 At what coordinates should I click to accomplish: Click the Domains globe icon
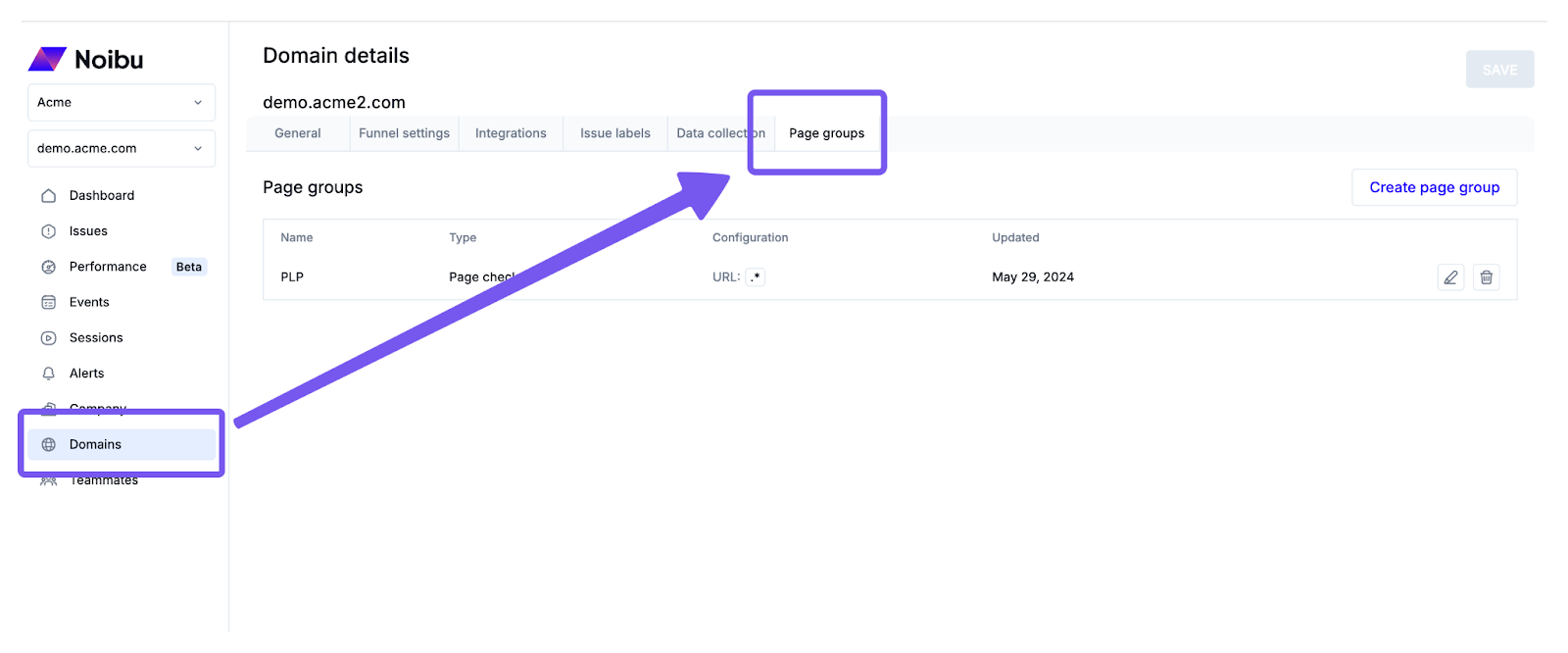coord(49,445)
